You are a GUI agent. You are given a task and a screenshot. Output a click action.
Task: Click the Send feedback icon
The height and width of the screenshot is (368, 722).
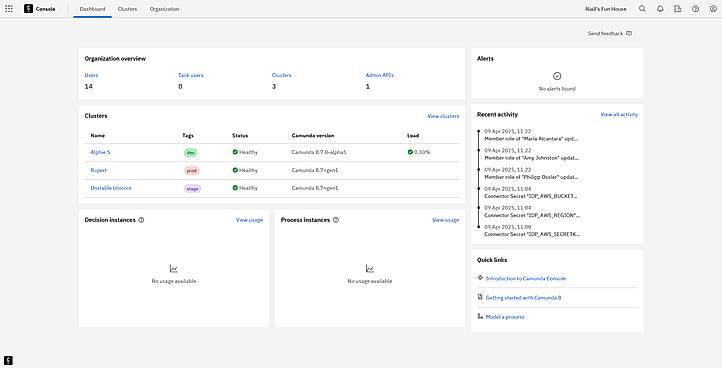[629, 34]
